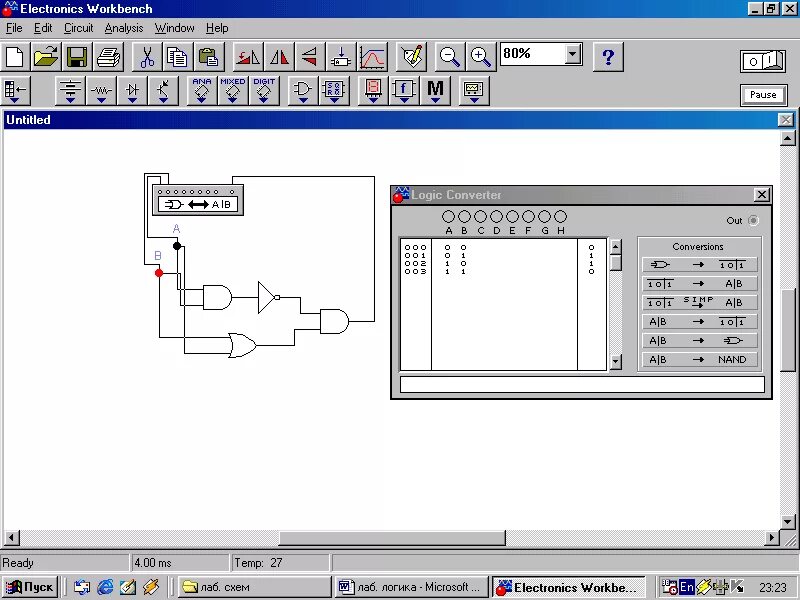Flip component vertically icon
Viewport: 800px width, 600px height.
tap(309, 56)
